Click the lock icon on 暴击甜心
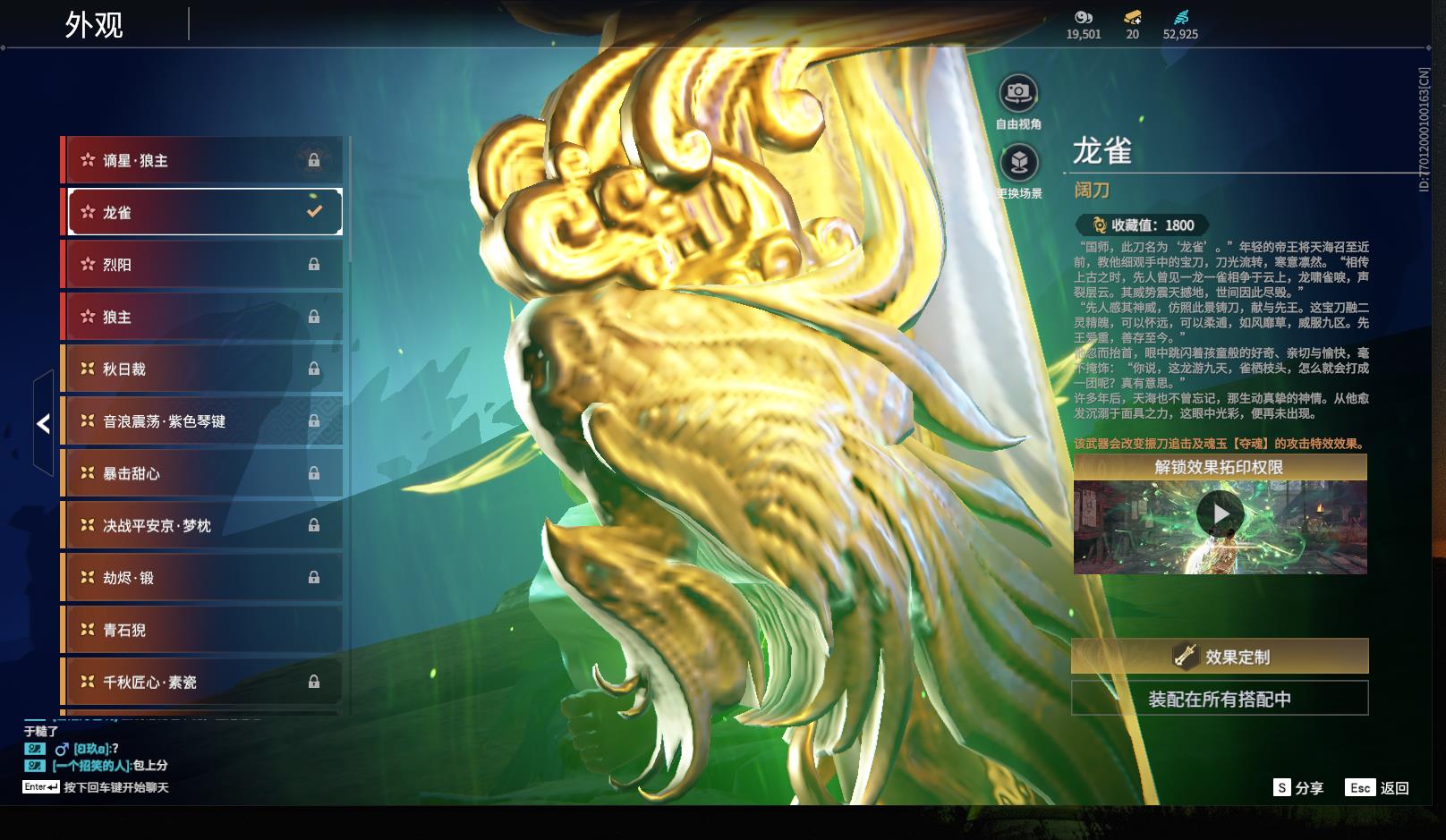The height and width of the screenshot is (840, 1446). [x=314, y=473]
